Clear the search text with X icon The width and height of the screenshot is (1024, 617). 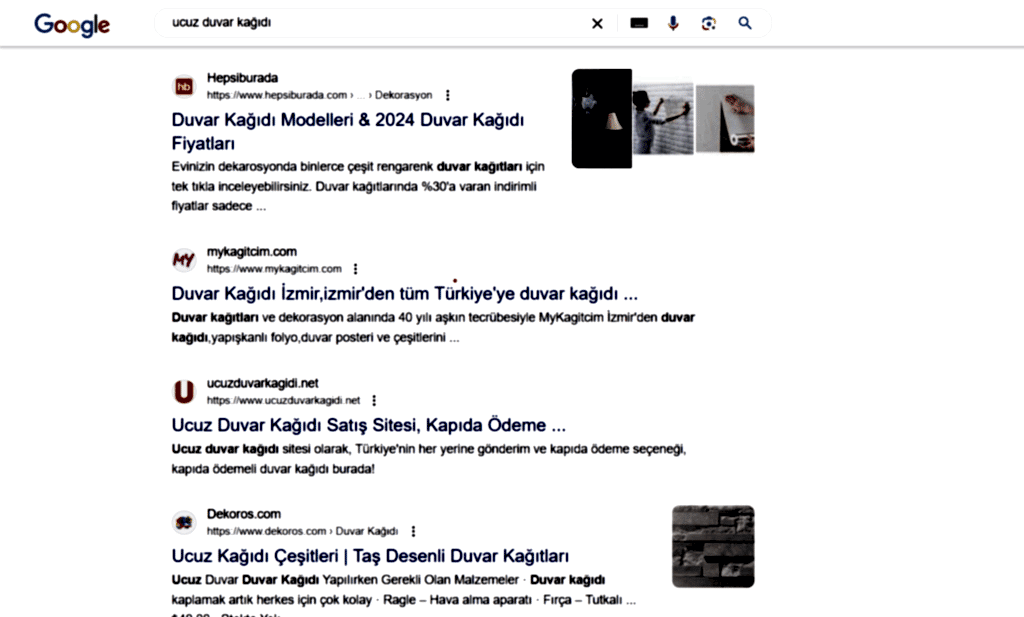coord(597,24)
